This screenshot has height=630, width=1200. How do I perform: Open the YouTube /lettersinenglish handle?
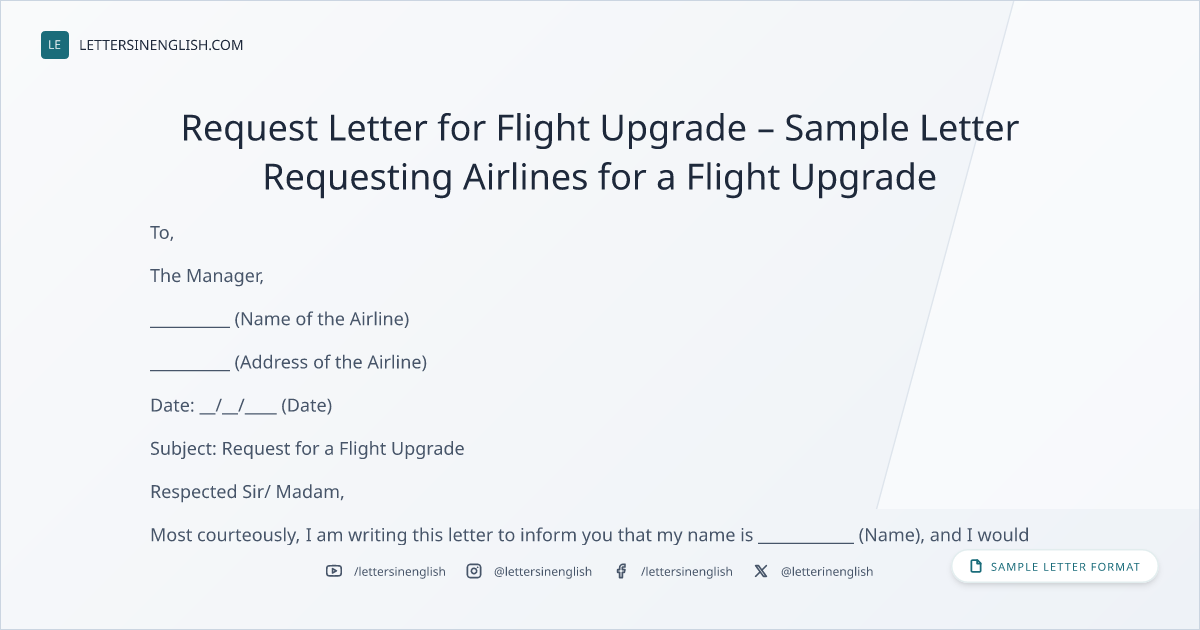pyautogui.click(x=400, y=571)
